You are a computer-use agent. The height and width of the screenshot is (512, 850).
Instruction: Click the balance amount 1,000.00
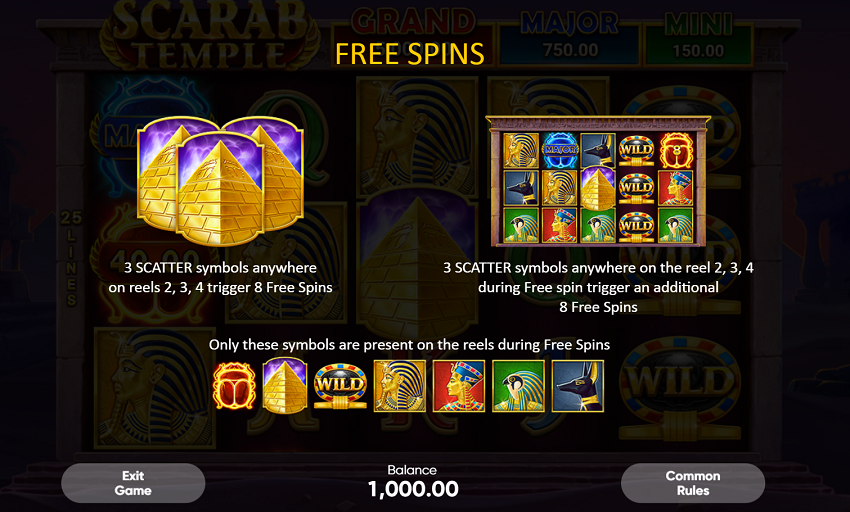pyautogui.click(x=413, y=489)
